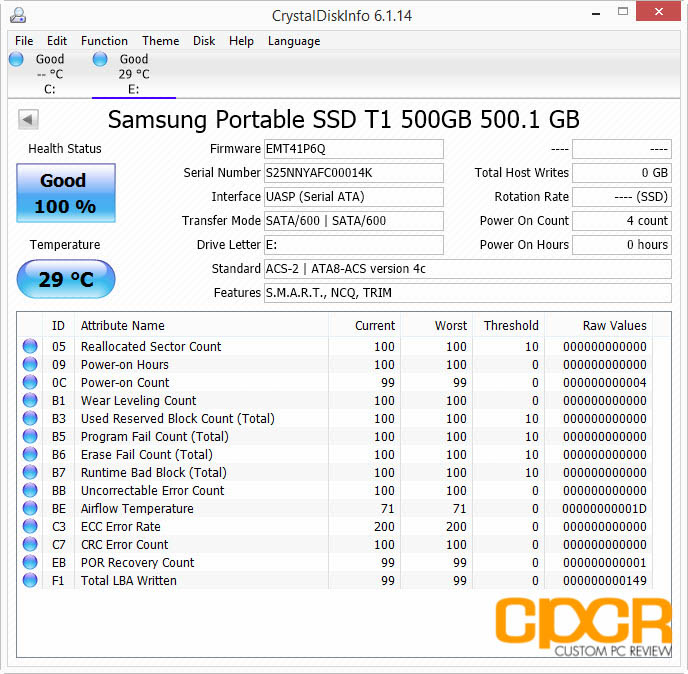688x674 pixels.
Task: Open the Edit menu
Action: coord(57,41)
